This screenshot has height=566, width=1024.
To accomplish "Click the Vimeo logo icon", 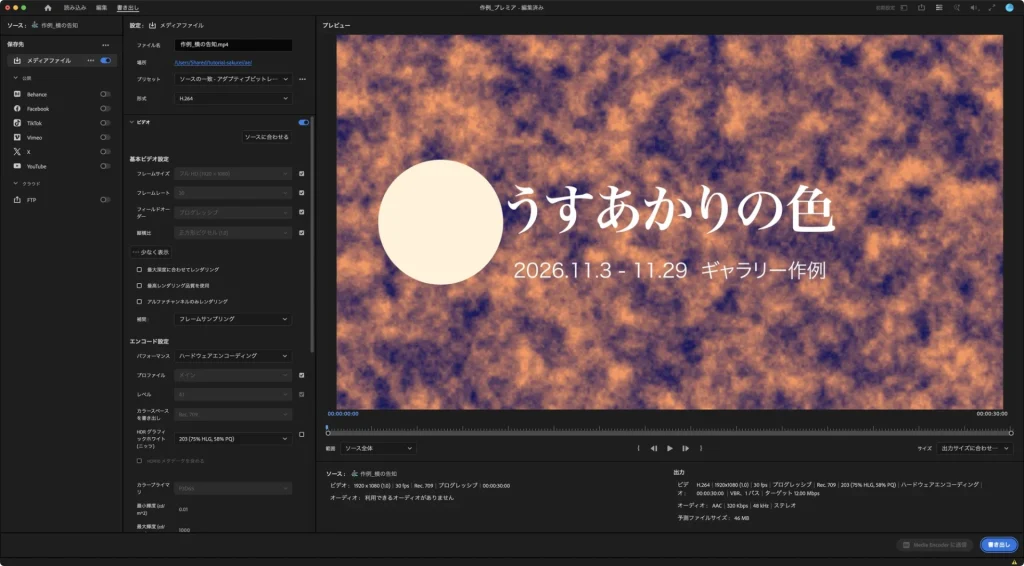I will click(17, 137).
